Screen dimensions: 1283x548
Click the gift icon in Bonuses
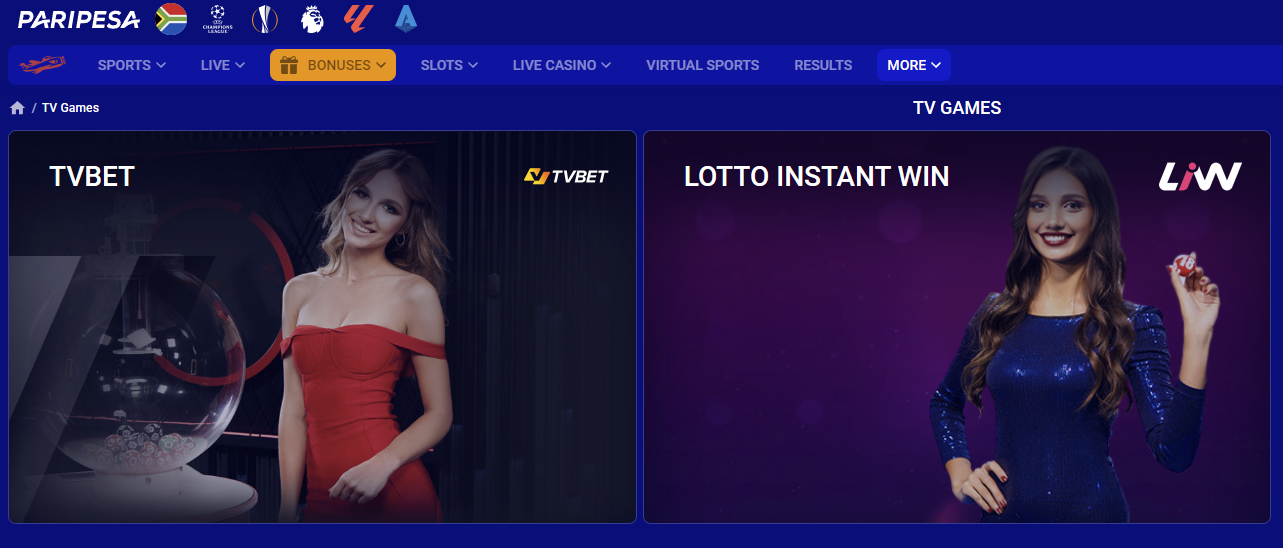(x=289, y=65)
